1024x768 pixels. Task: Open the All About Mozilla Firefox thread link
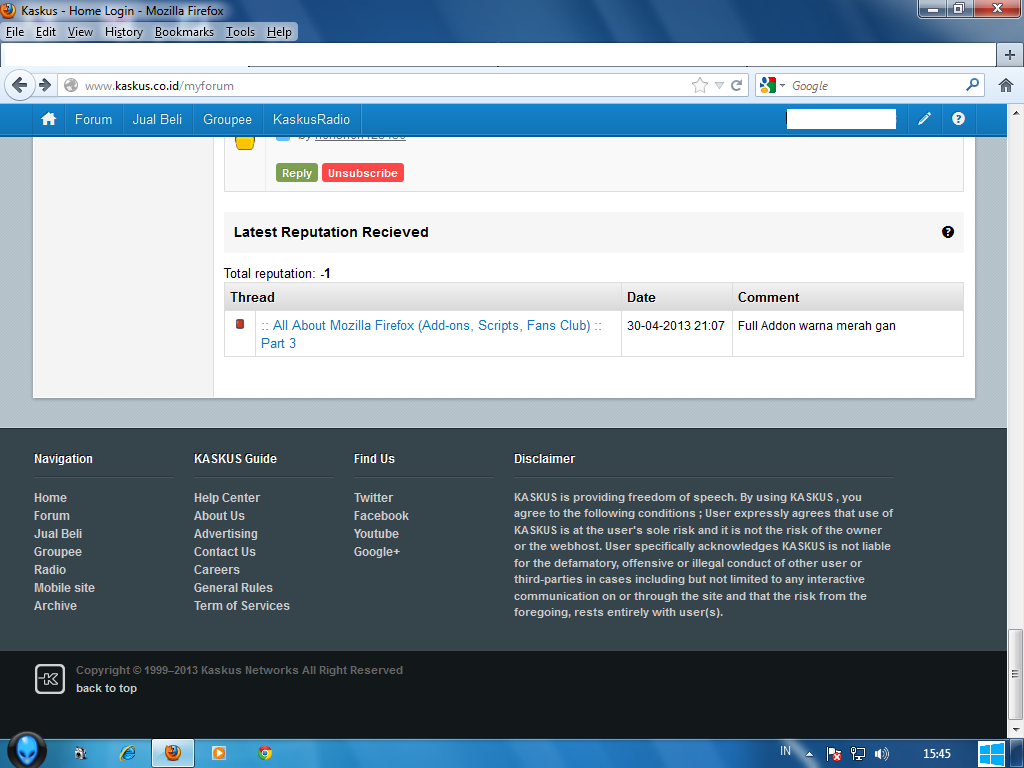point(431,334)
